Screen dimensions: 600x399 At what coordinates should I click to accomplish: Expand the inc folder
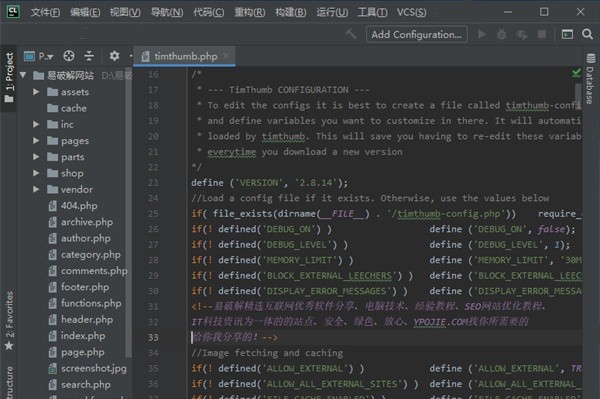36,124
